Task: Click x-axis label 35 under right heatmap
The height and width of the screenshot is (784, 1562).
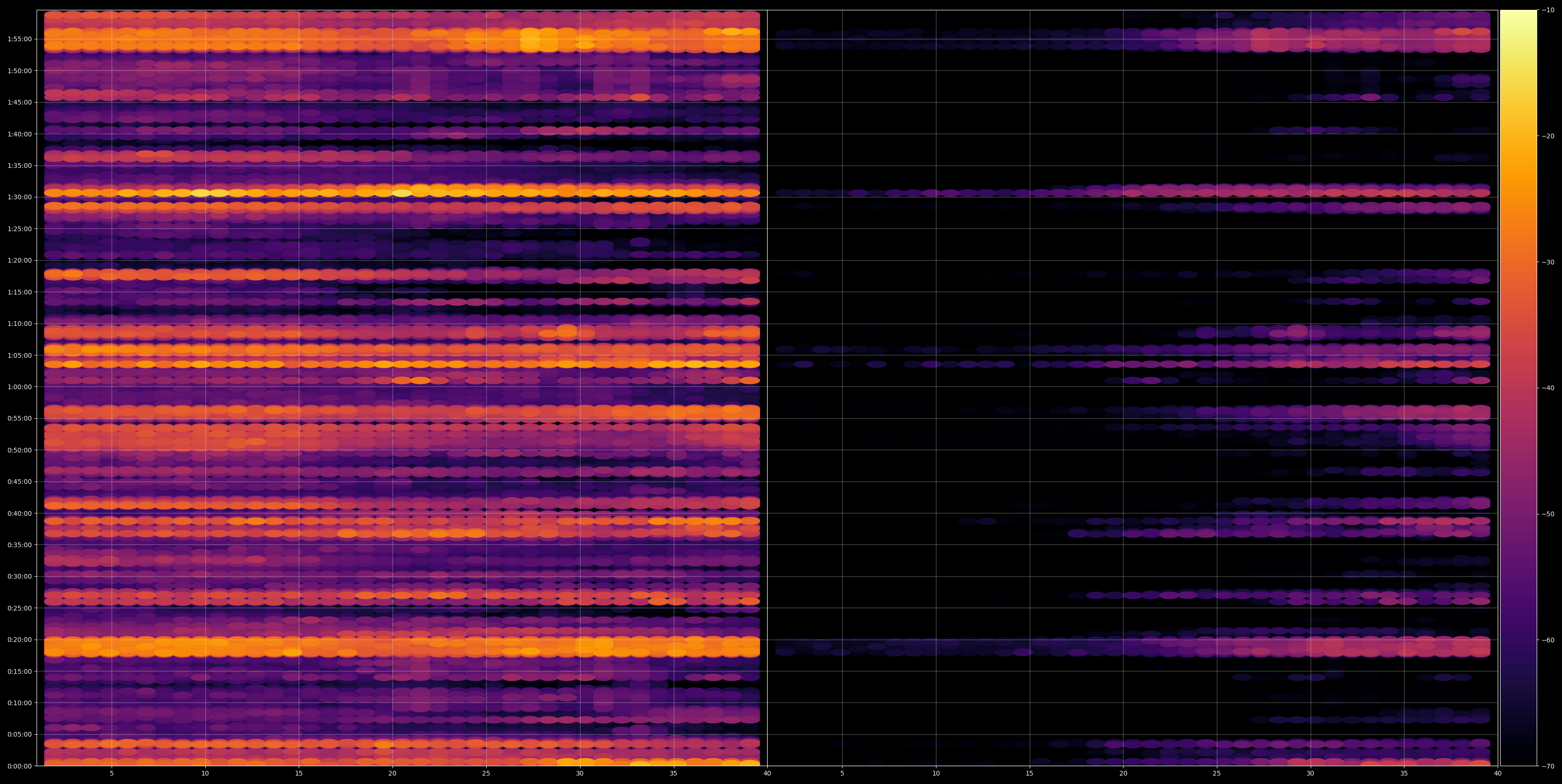Action: tap(1404, 774)
